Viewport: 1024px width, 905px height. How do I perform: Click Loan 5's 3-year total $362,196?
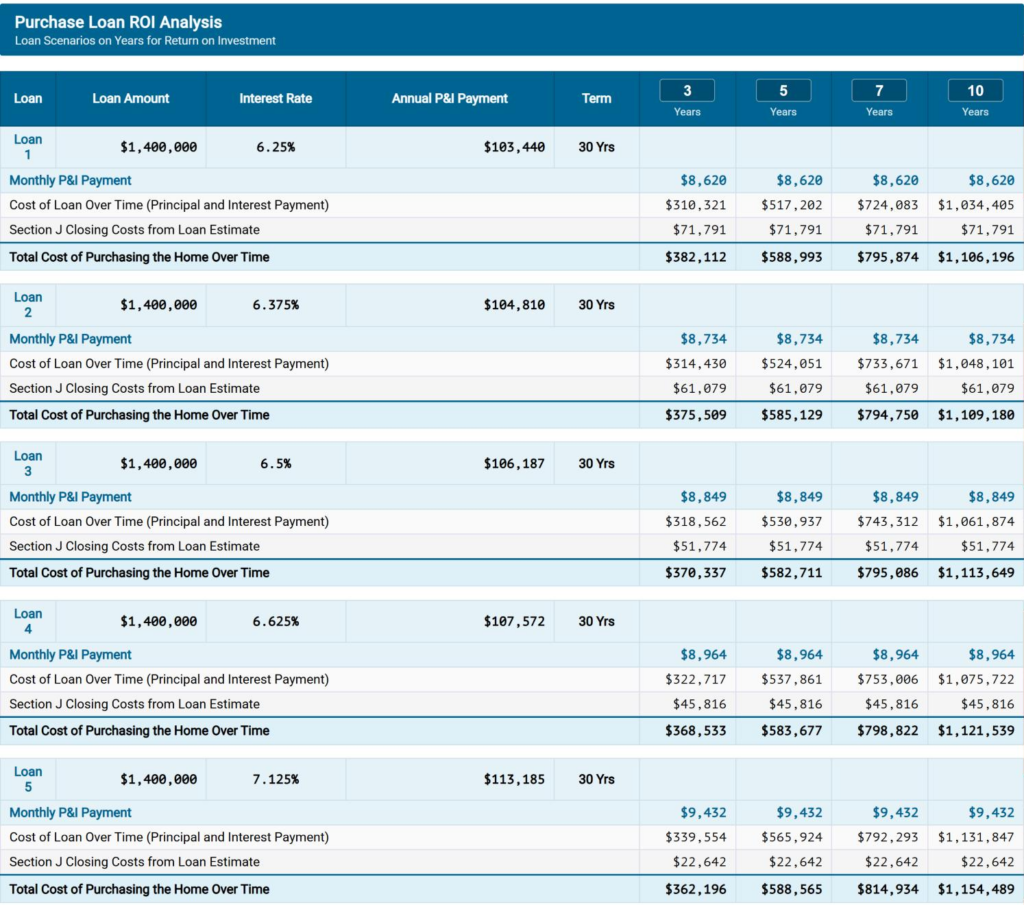click(696, 889)
